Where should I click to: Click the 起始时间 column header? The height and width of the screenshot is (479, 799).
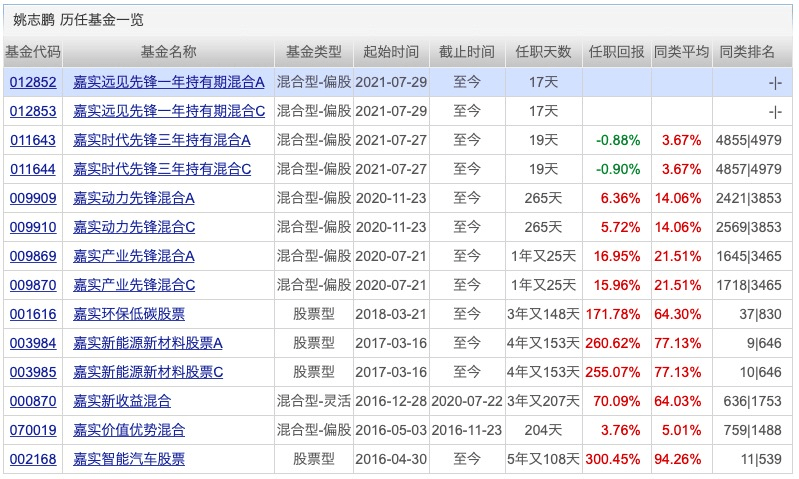point(391,52)
